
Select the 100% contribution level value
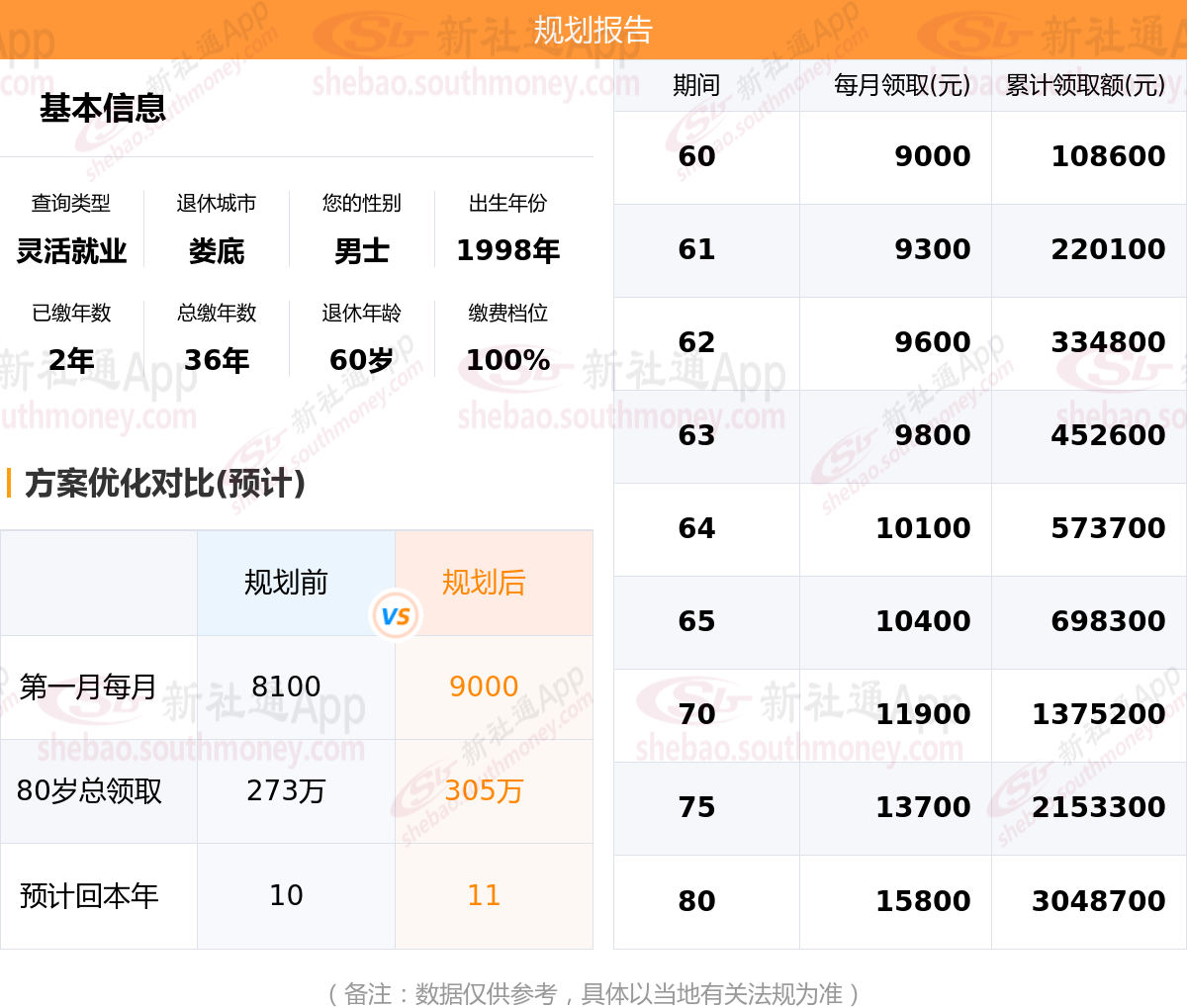coord(508,360)
